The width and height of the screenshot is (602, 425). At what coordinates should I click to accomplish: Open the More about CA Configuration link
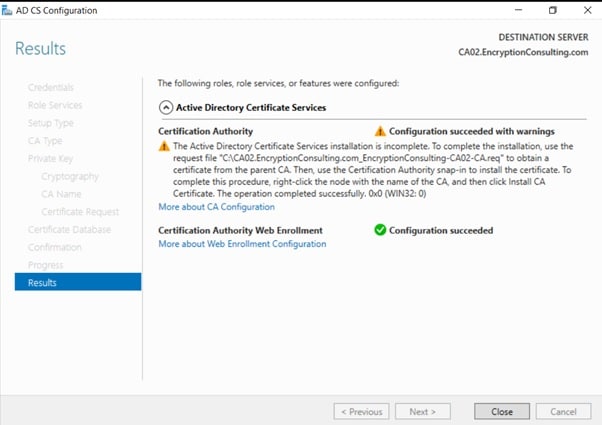click(216, 207)
